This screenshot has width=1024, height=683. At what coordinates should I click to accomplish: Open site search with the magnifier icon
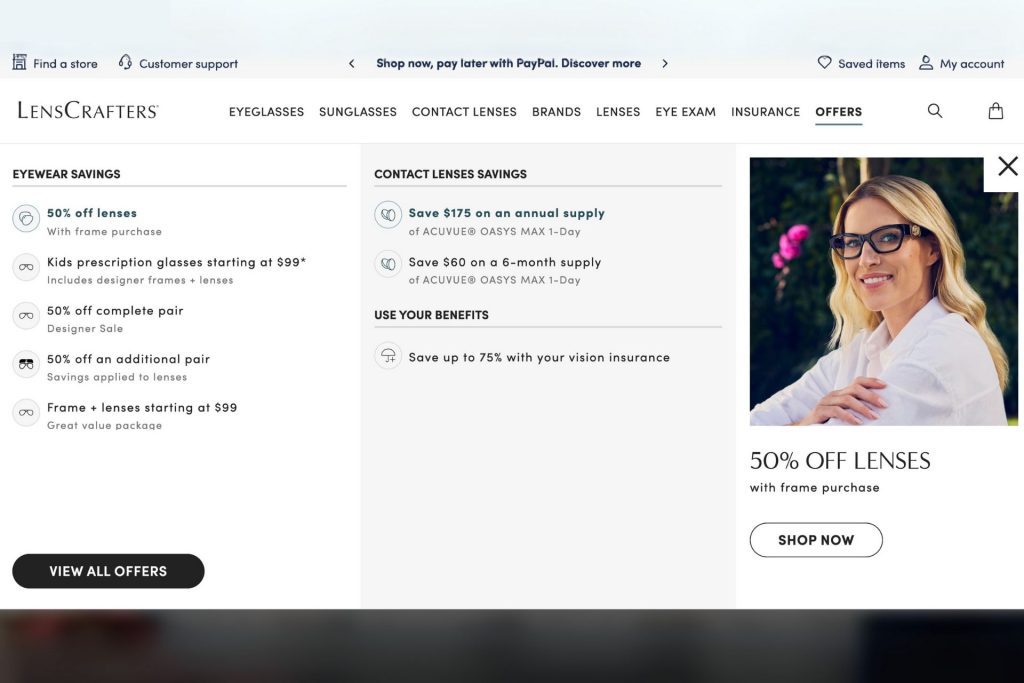point(934,111)
